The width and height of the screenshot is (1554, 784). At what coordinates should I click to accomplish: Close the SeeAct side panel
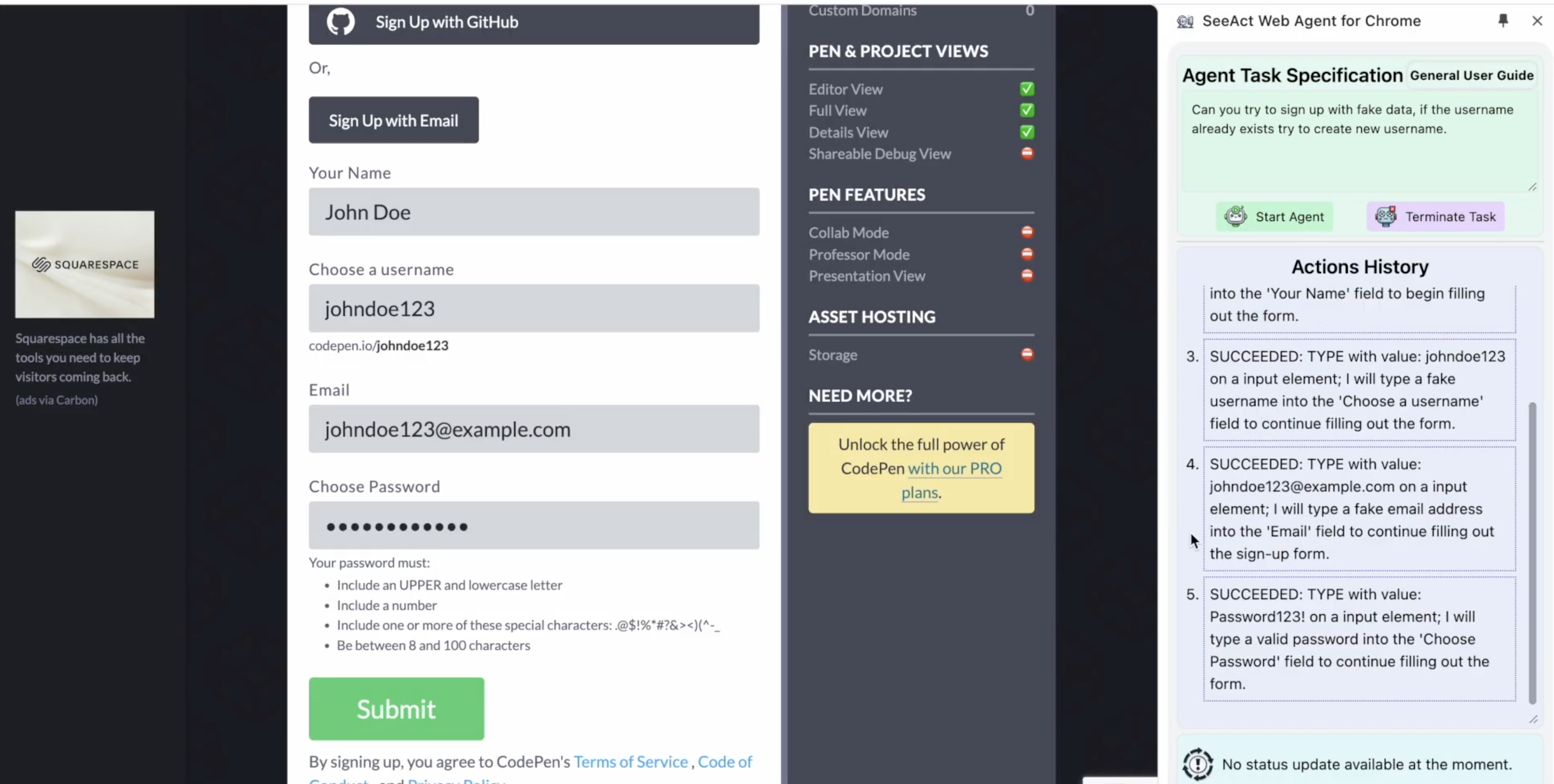tap(1537, 20)
